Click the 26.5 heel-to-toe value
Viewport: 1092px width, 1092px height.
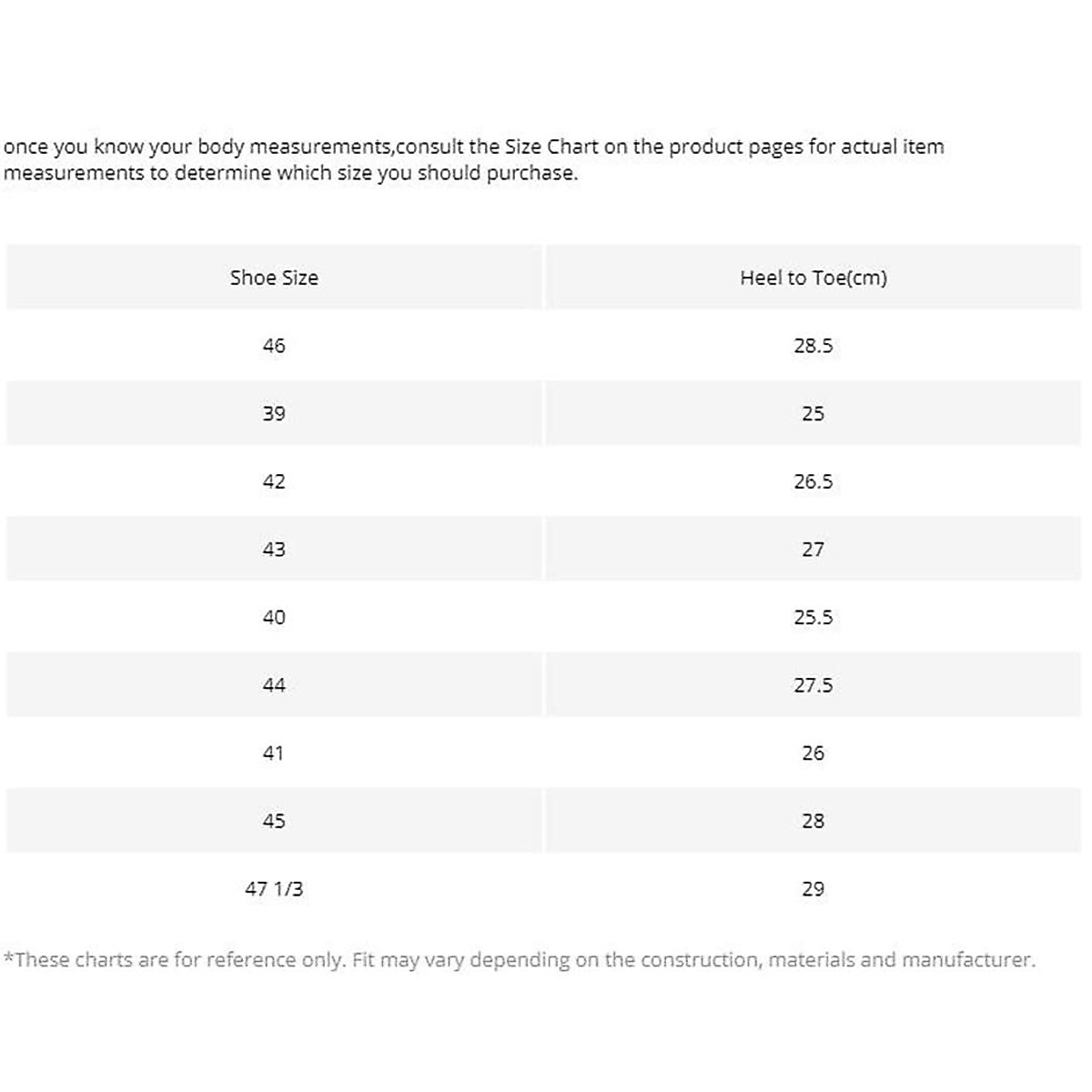(x=813, y=481)
